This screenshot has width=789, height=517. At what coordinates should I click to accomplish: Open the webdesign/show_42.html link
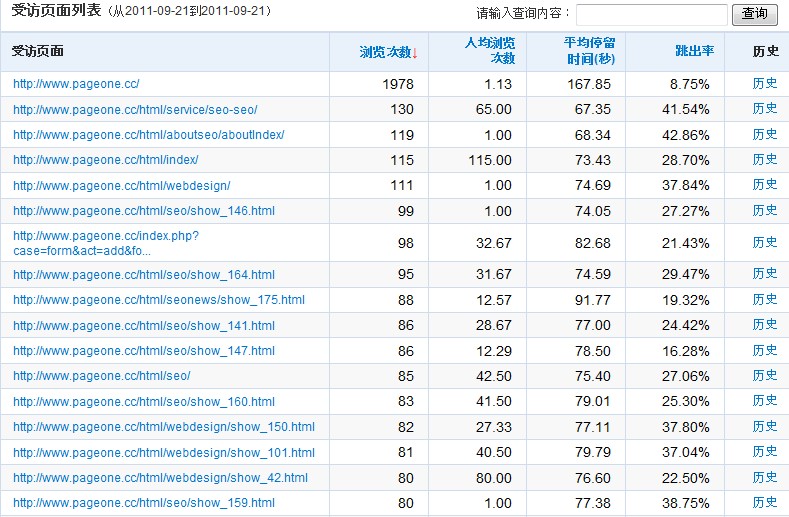[x=161, y=477]
